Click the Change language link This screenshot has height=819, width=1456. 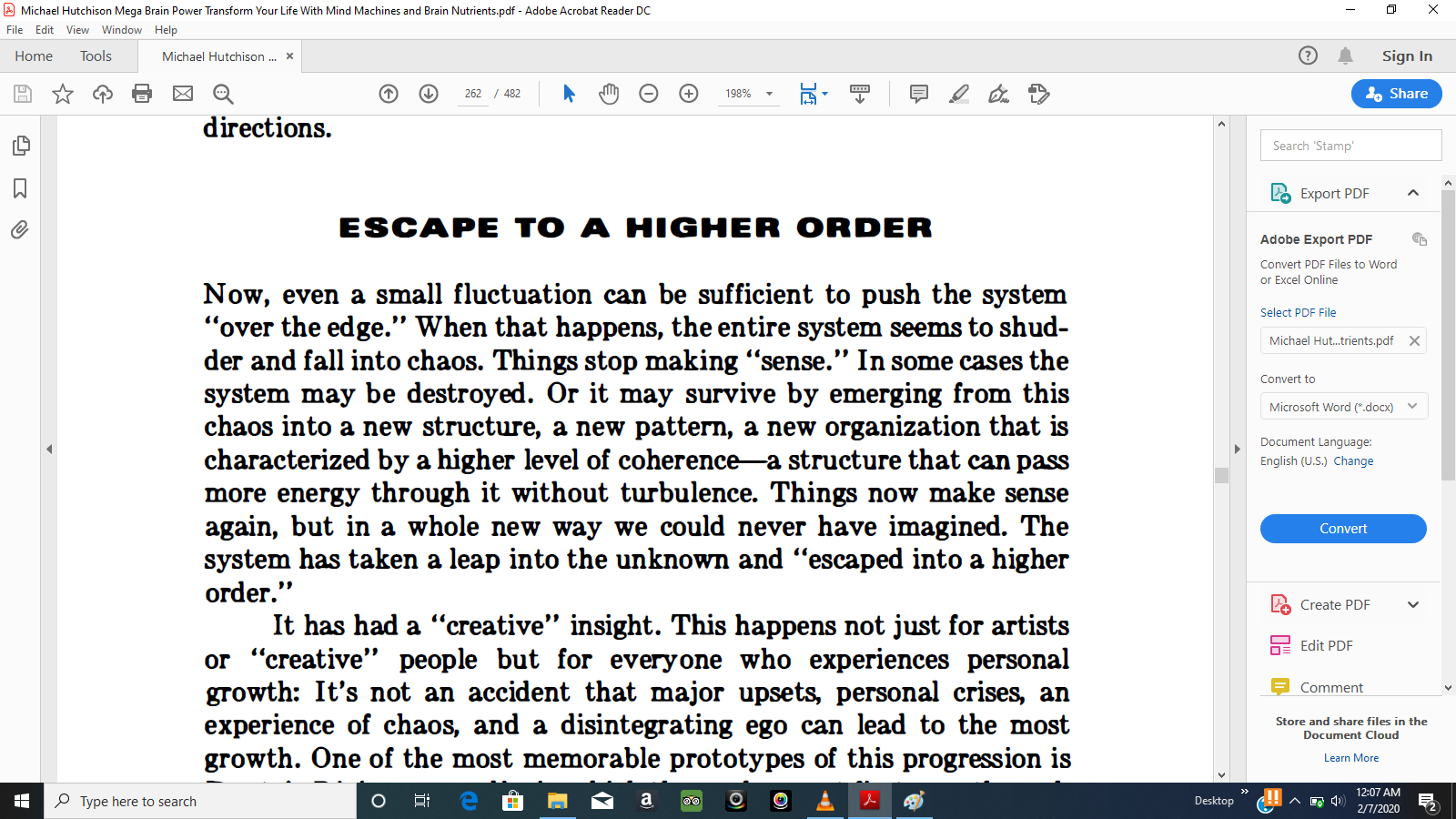1353,461
